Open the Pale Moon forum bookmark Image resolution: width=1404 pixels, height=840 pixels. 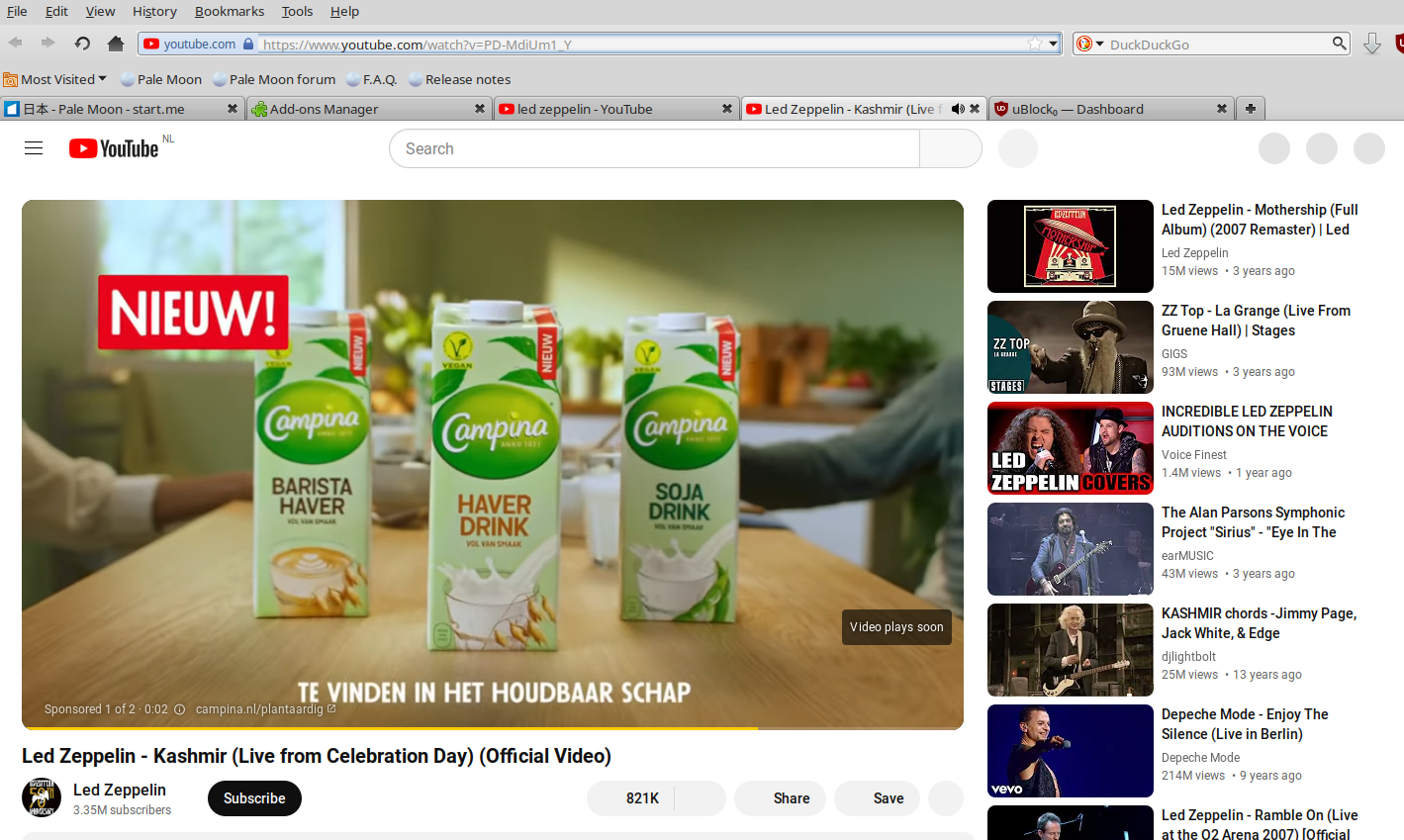pos(274,79)
